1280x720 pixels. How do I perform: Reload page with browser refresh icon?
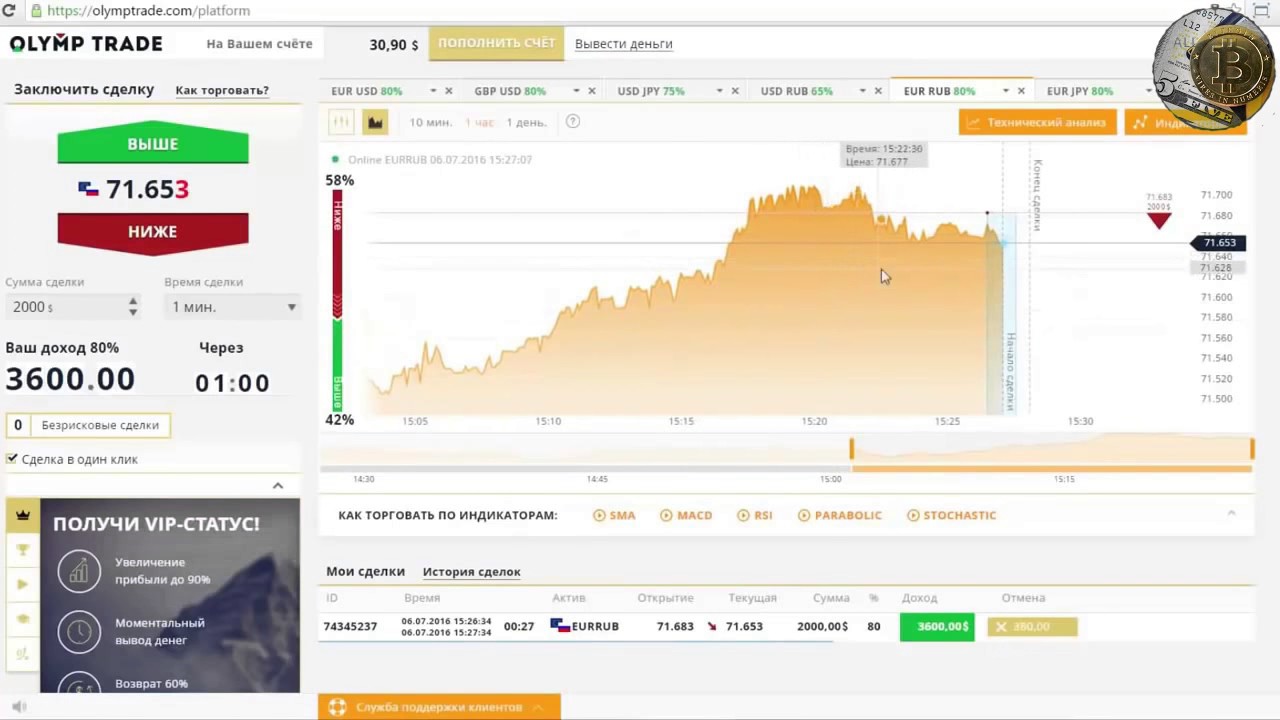[9, 11]
